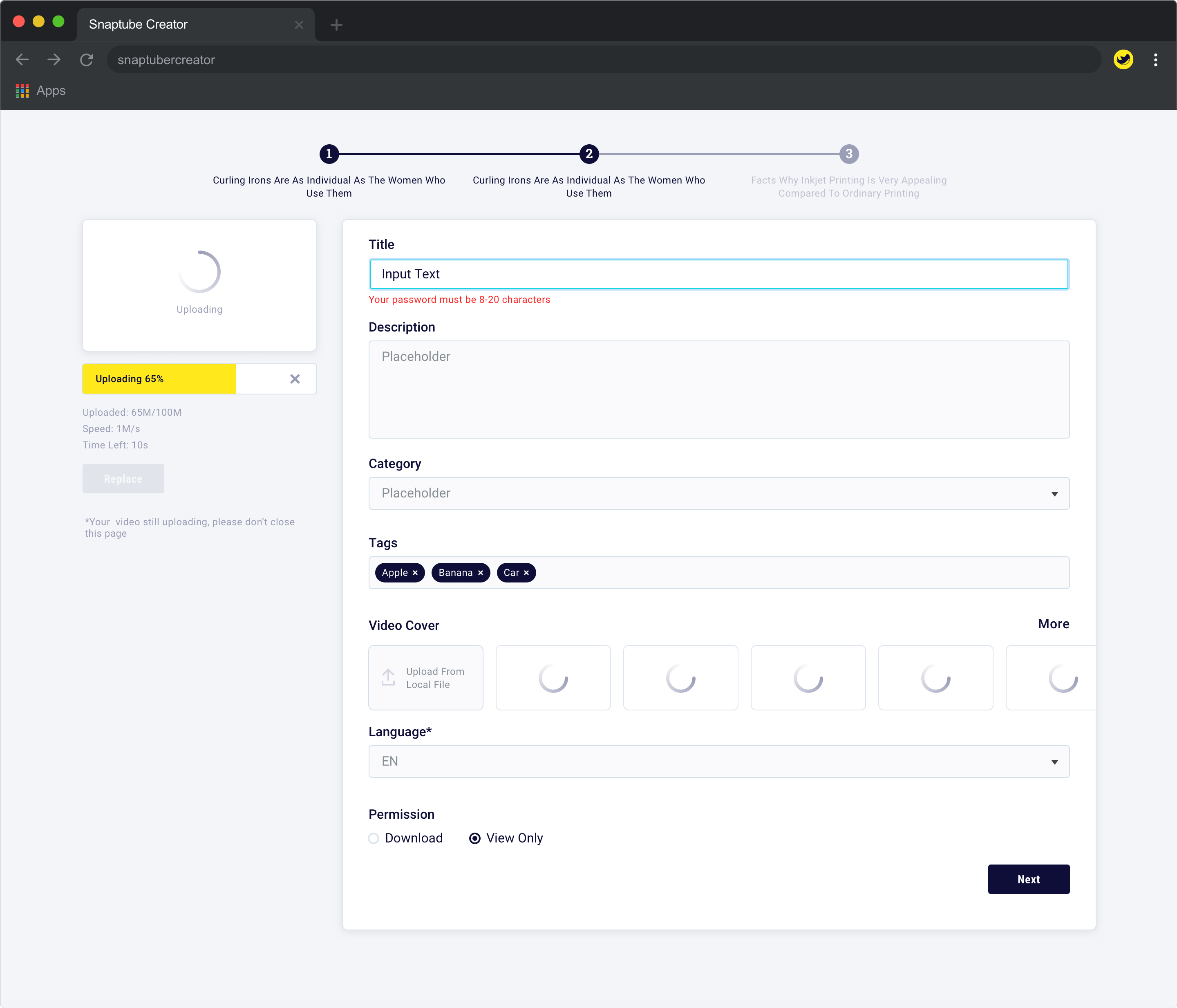Focus the Title input field

point(718,274)
